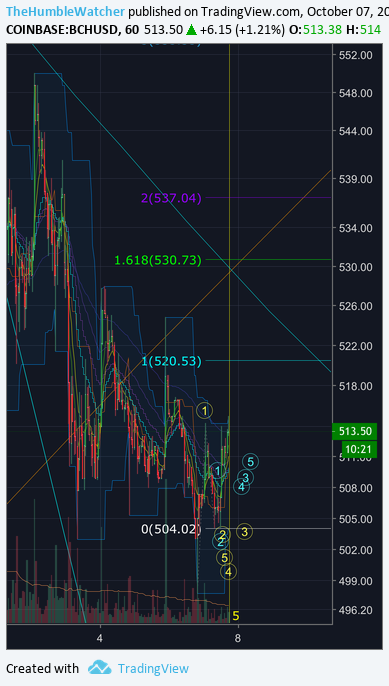Click the TradingView cloud logo icon
Viewport: 389px width, 686px height.
coord(99,668)
